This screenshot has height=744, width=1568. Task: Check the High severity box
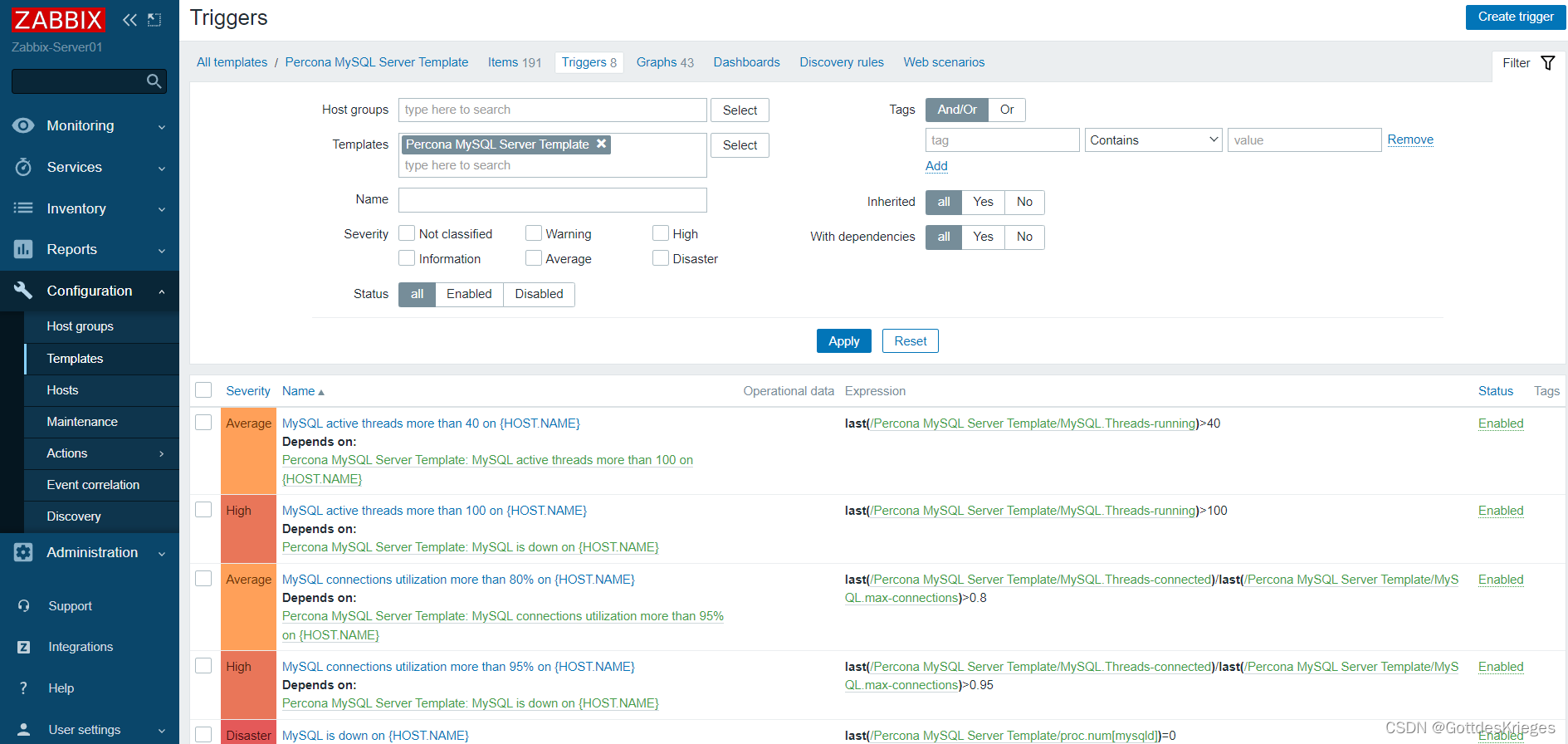(x=661, y=233)
